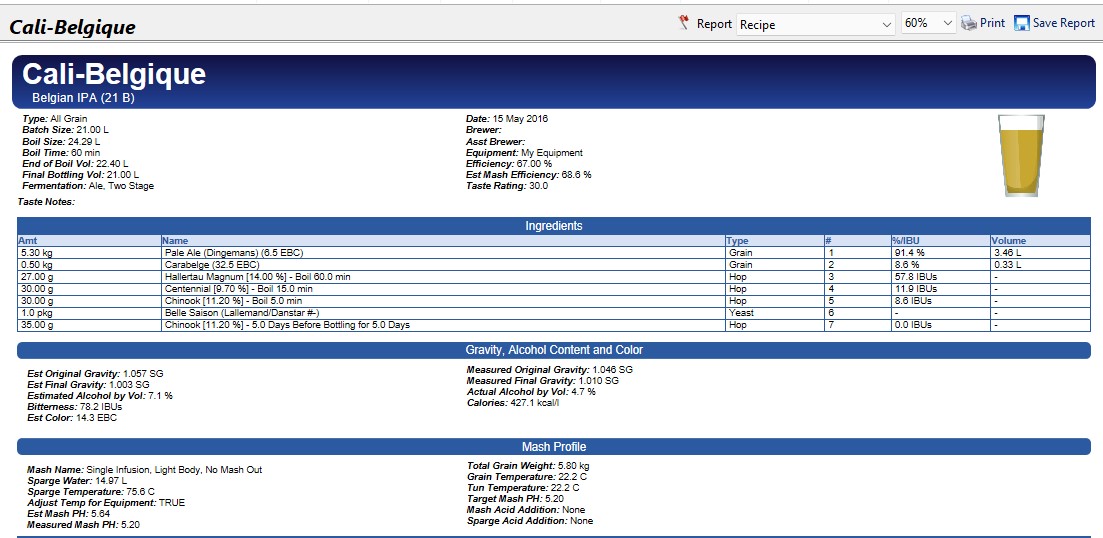Click the Cali-Belgique blue title banner
1103x538 pixels.
[x=553, y=81]
